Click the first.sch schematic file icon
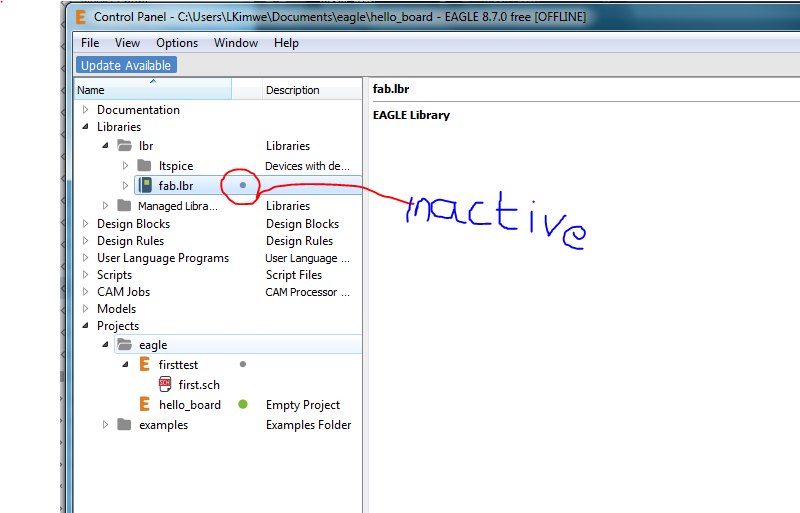This screenshot has width=800, height=513. [165, 384]
